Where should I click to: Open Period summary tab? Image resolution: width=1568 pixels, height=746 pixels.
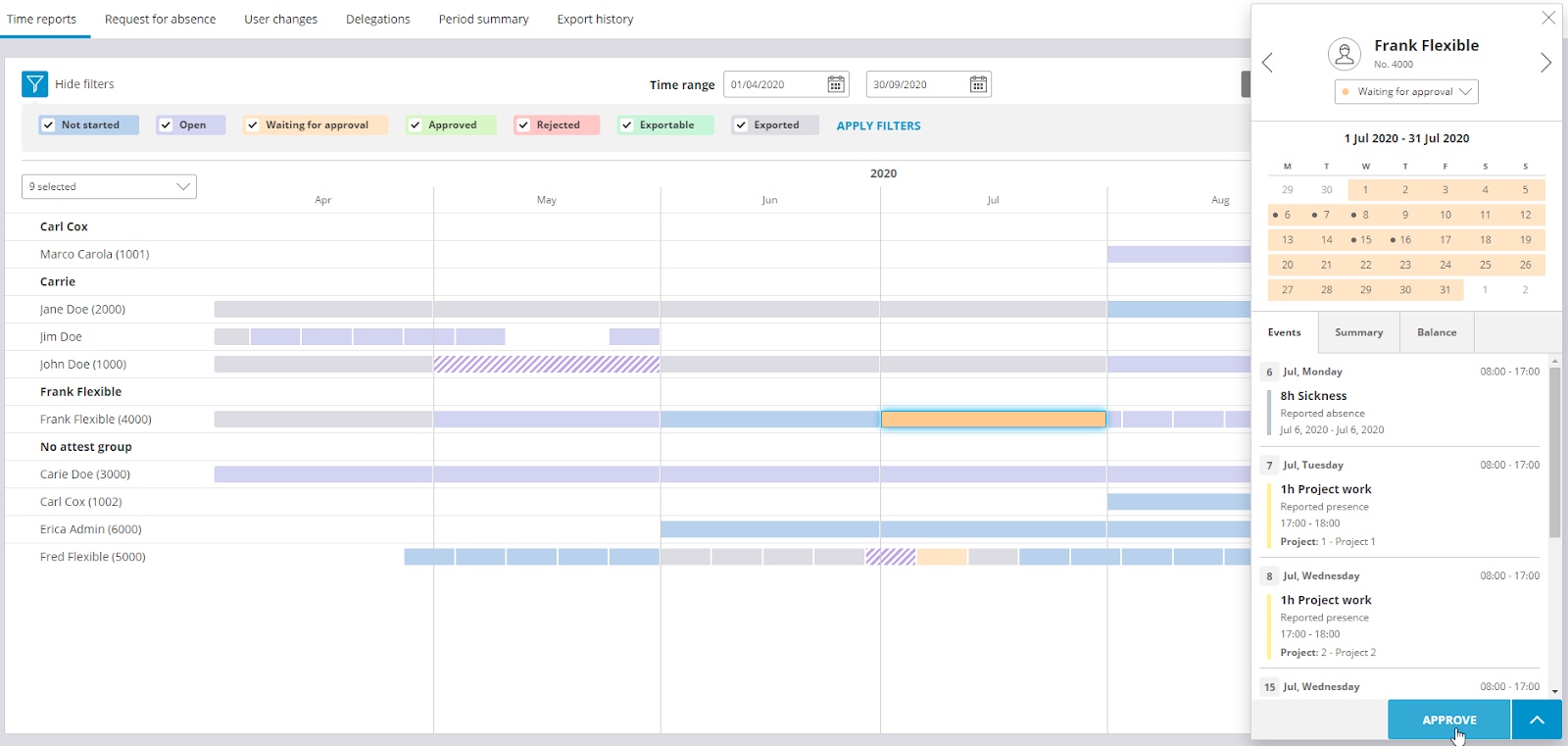point(484,19)
